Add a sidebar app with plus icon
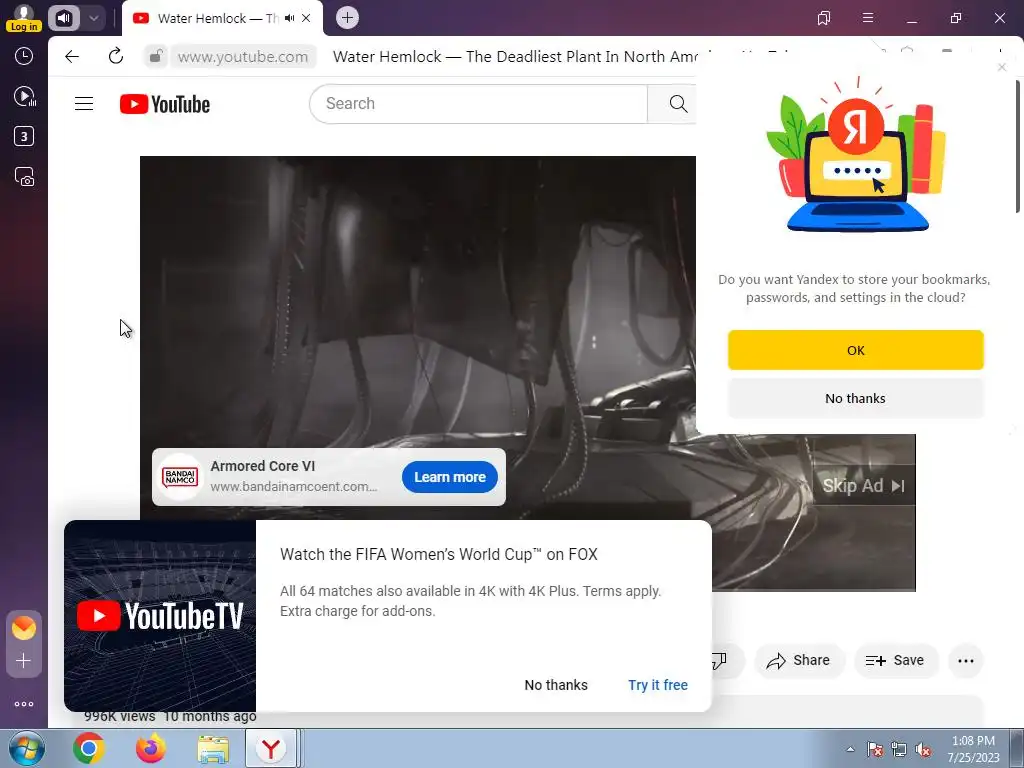The image size is (1024, 768). [x=24, y=661]
